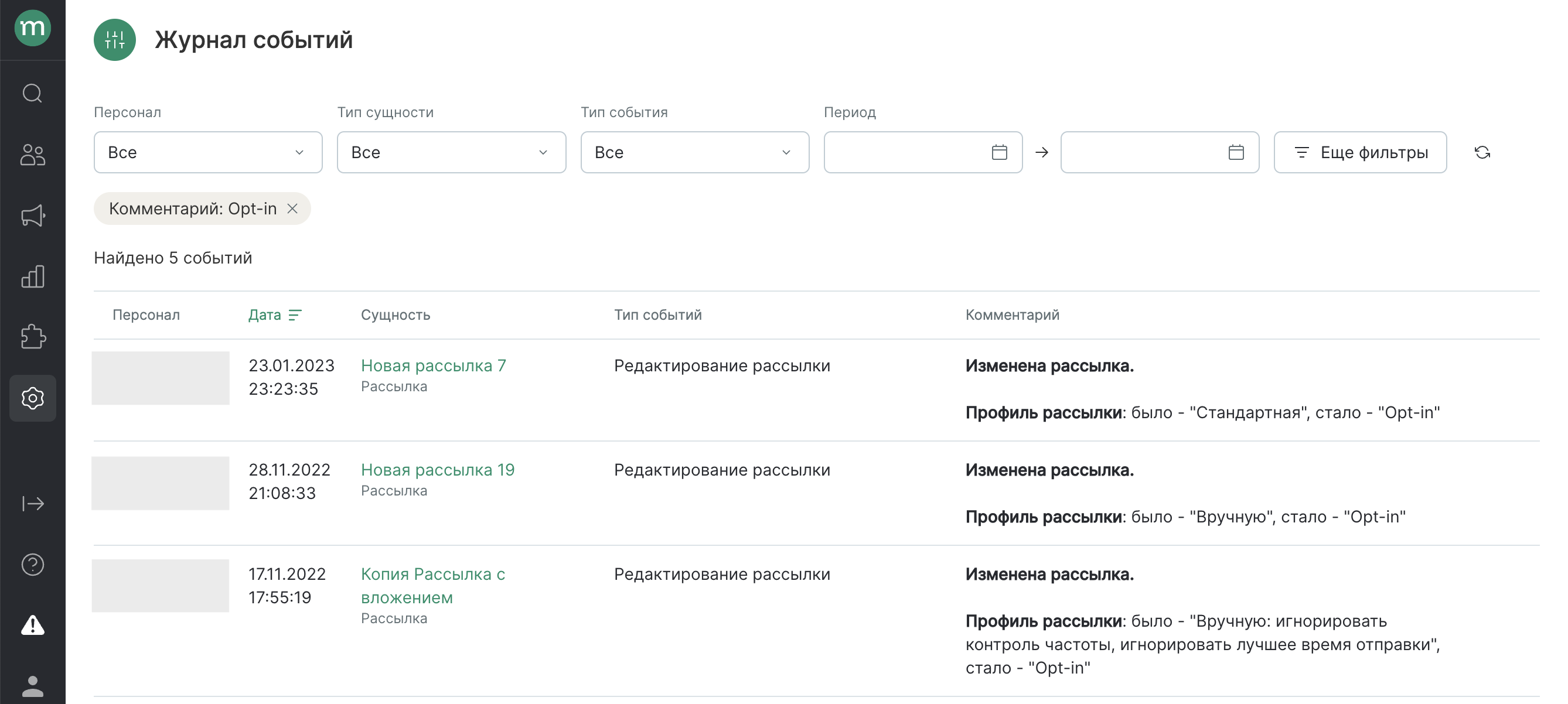Click the green logo in the sidebar
Viewport: 1568px width, 704px height.
pyautogui.click(x=32, y=28)
